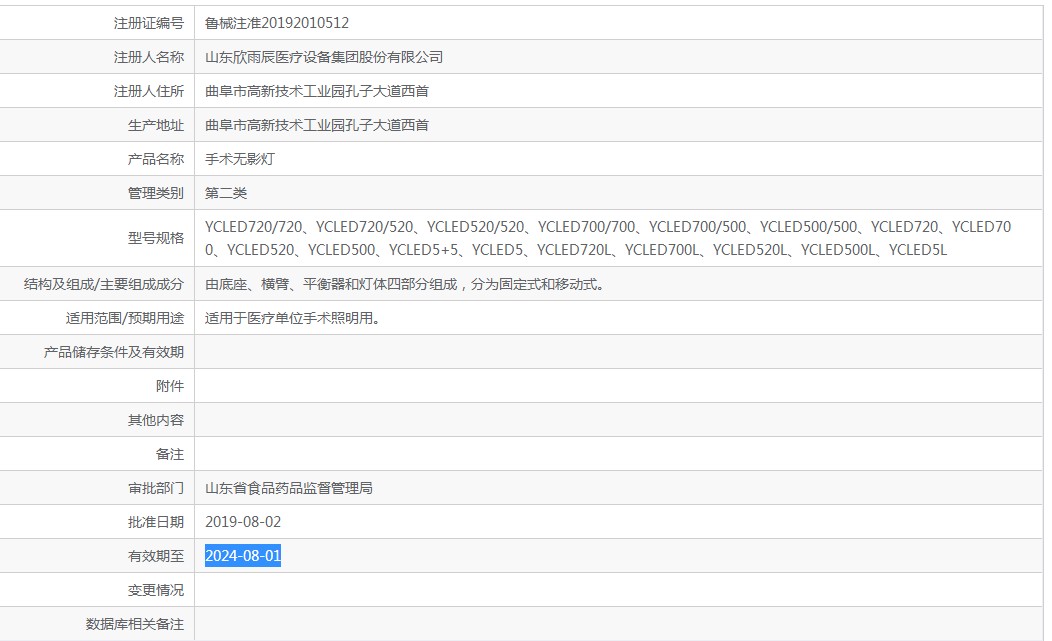This screenshot has width=1052, height=641.
Task: Click the label 生产地址
Action: (x=156, y=126)
